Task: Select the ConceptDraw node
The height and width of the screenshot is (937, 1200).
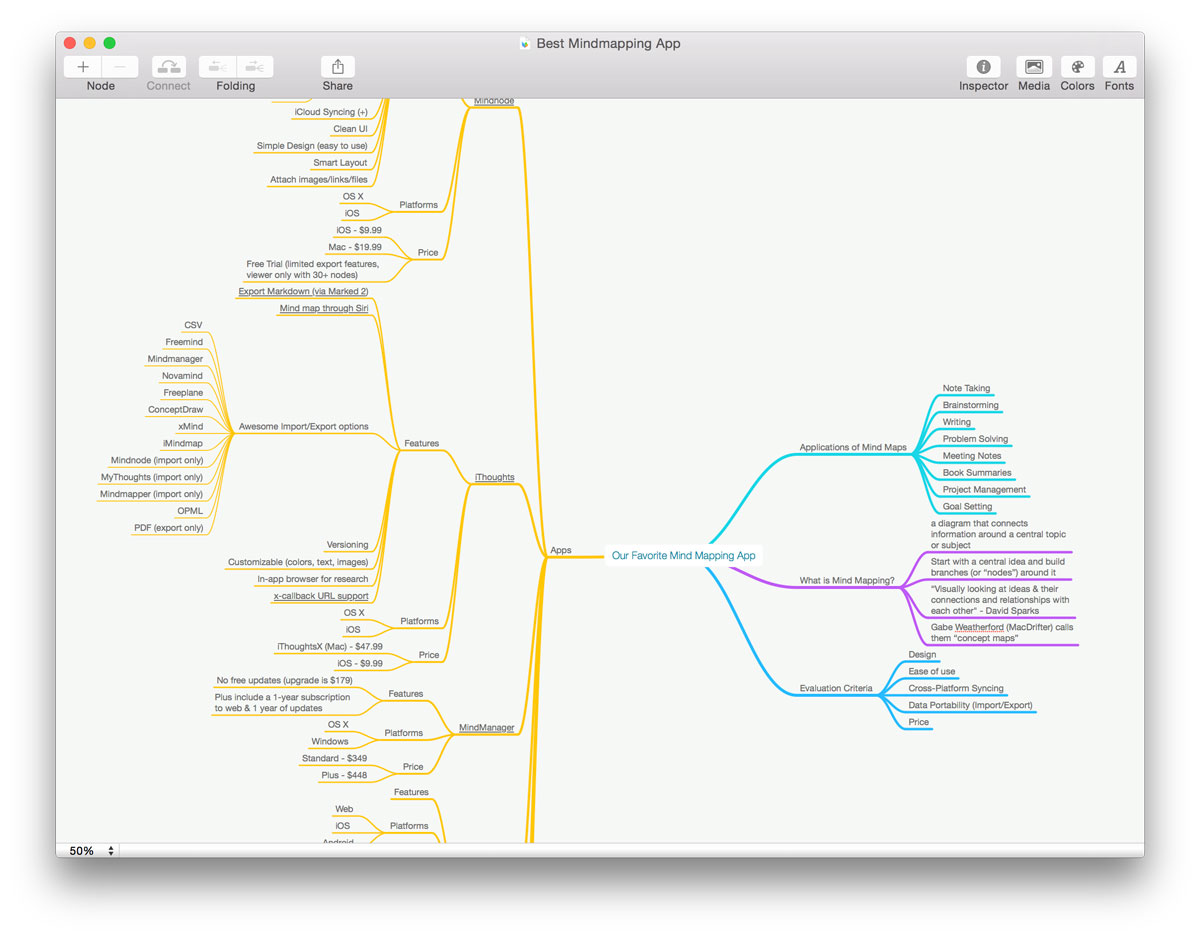Action: pos(175,409)
